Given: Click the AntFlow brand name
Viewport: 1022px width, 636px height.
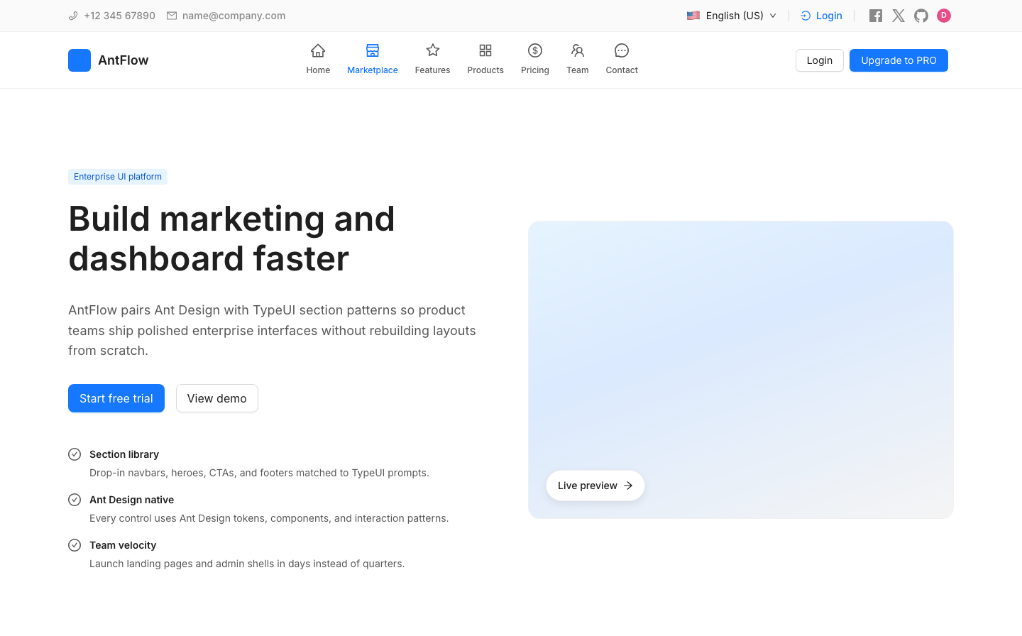Looking at the screenshot, I should click(x=123, y=60).
